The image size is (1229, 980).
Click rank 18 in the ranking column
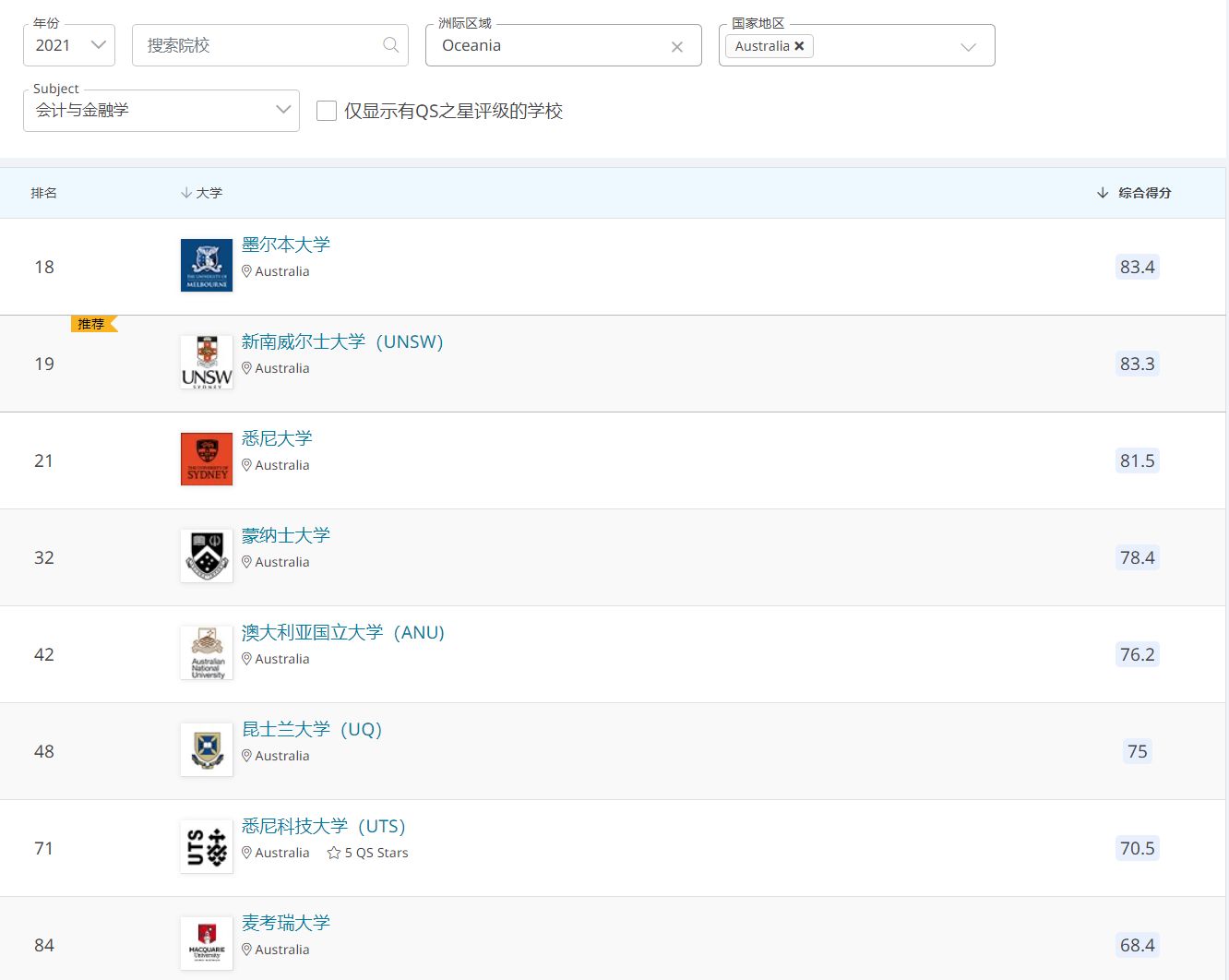(x=44, y=267)
